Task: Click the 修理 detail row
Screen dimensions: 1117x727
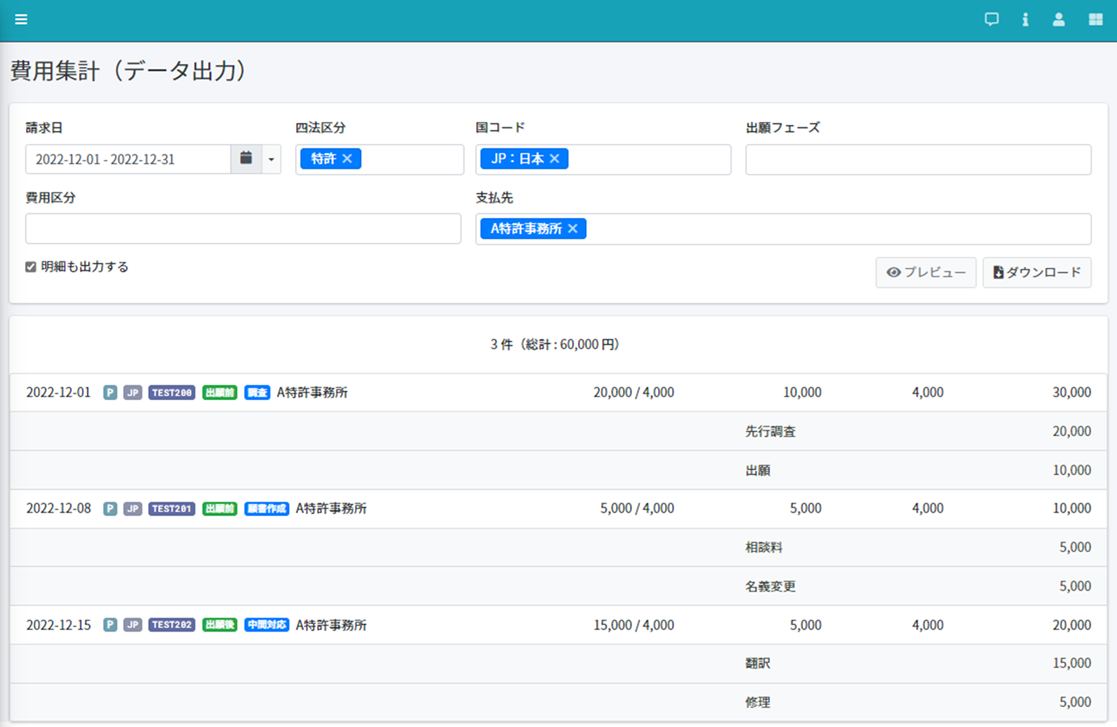Action: pyautogui.click(x=558, y=703)
